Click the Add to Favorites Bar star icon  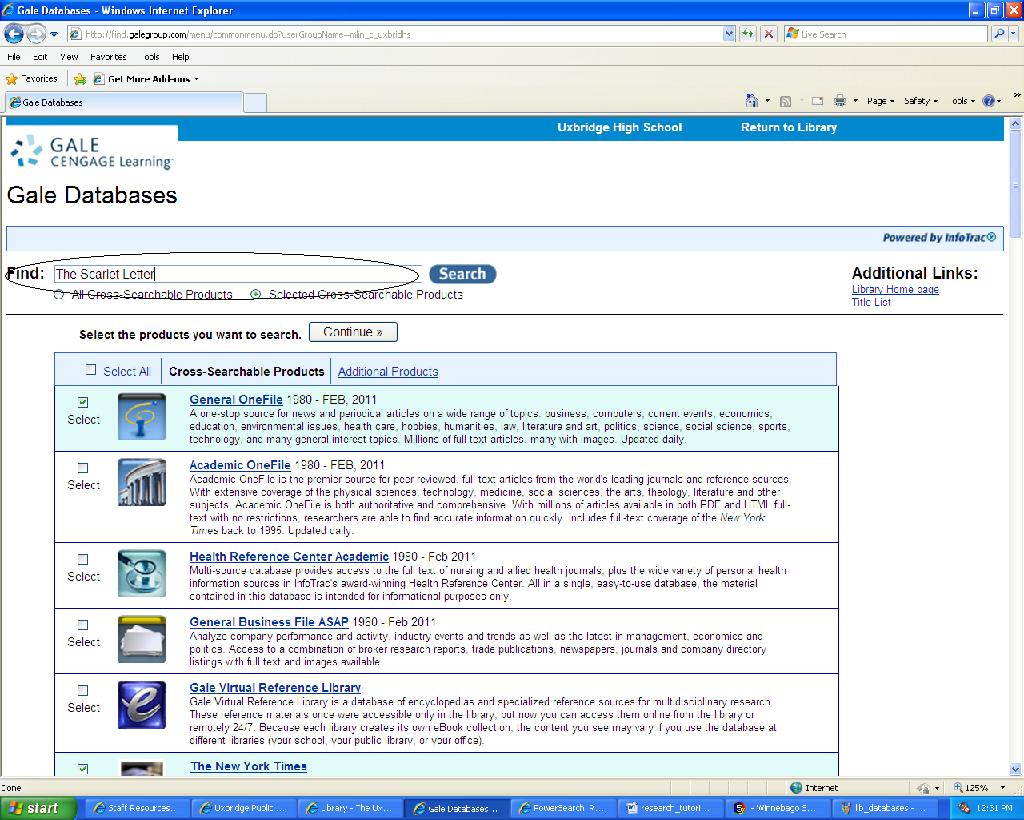click(x=80, y=79)
